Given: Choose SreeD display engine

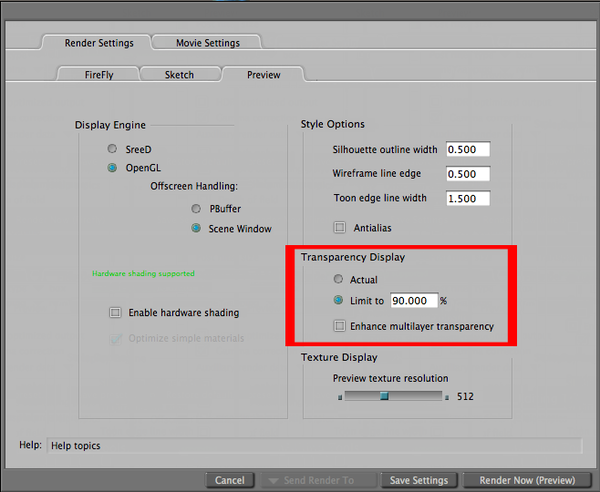Looking at the screenshot, I should click(112, 148).
